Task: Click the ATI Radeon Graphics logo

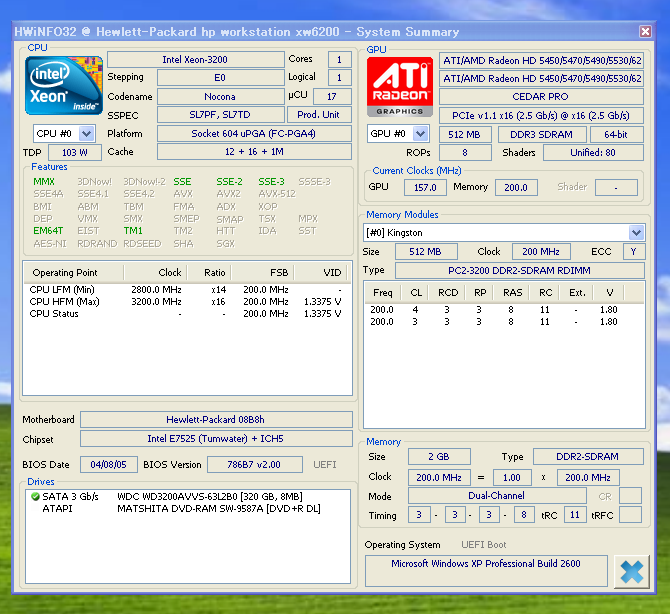Action: click(x=400, y=86)
